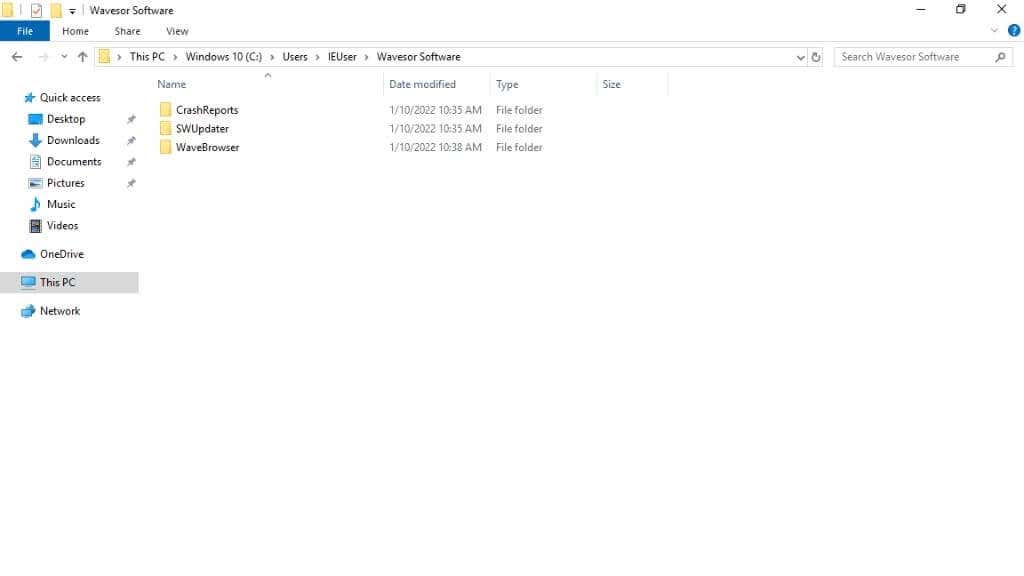The width and height of the screenshot is (1024, 576).
Task: Click the pin icon beside Desktop
Action: (131, 119)
